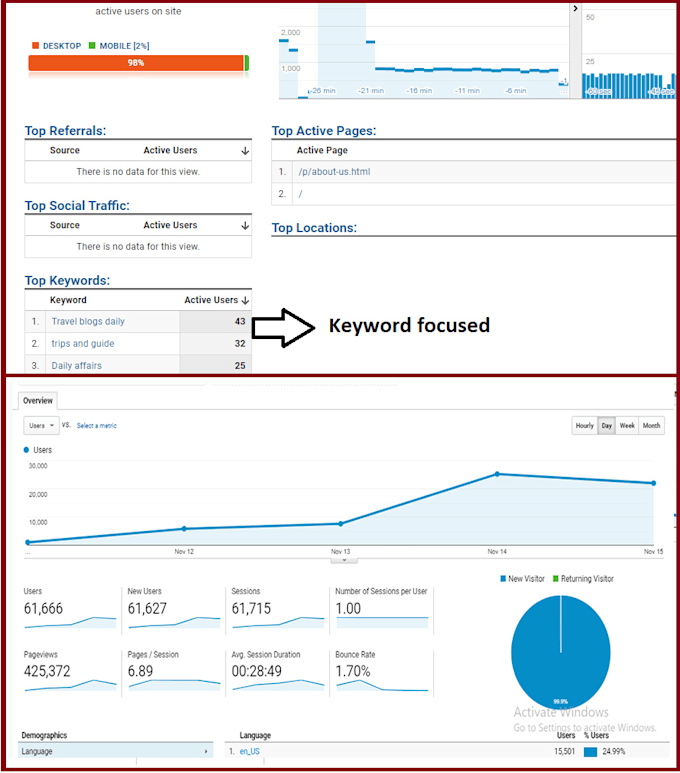Click the 43 active users value
Screen dimensions: 680x773
point(240,321)
